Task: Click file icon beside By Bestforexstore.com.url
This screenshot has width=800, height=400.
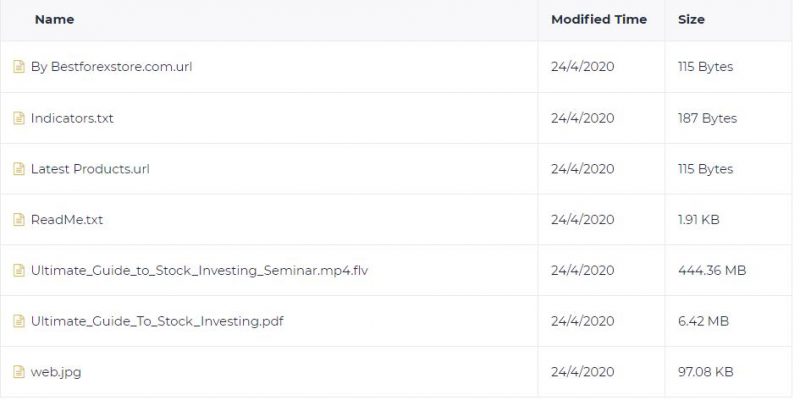Action: click(x=19, y=67)
